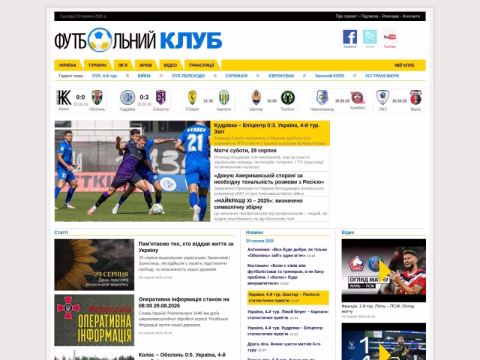Open the Оперативна інформація станом на 08:00 article
The height and width of the screenshot is (360, 480).
coord(184,302)
